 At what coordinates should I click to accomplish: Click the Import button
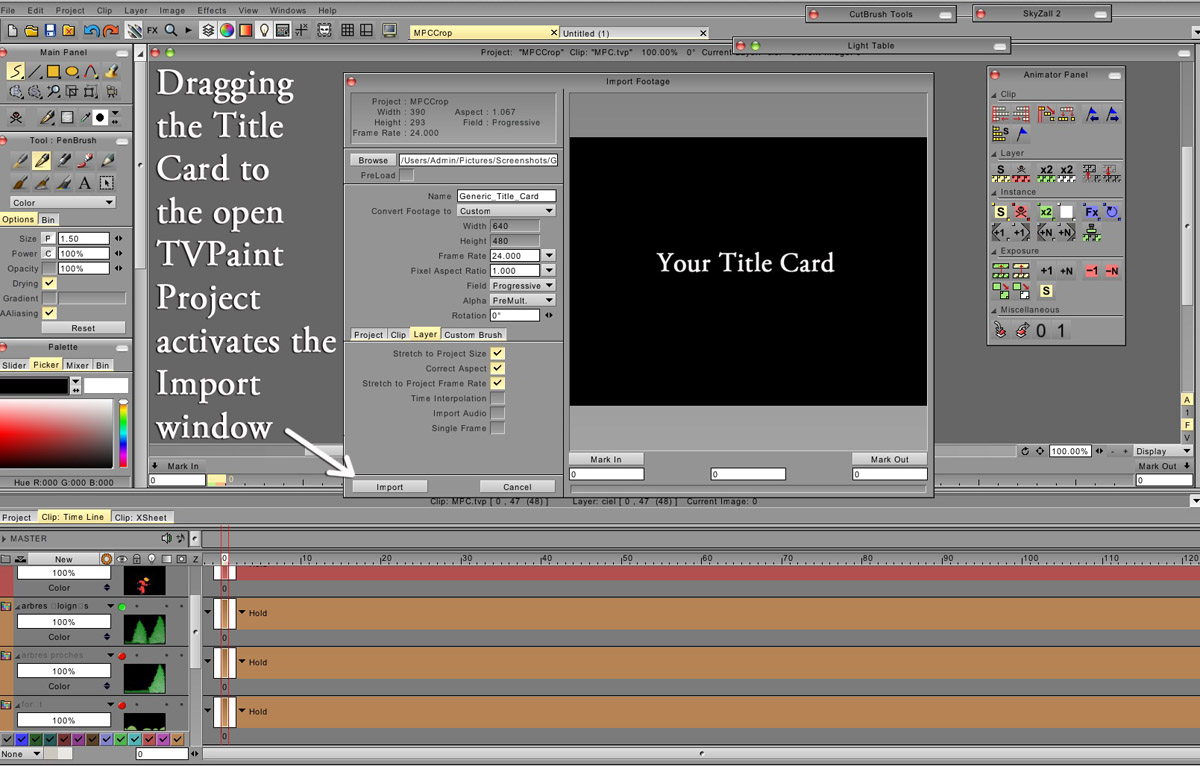(x=390, y=487)
